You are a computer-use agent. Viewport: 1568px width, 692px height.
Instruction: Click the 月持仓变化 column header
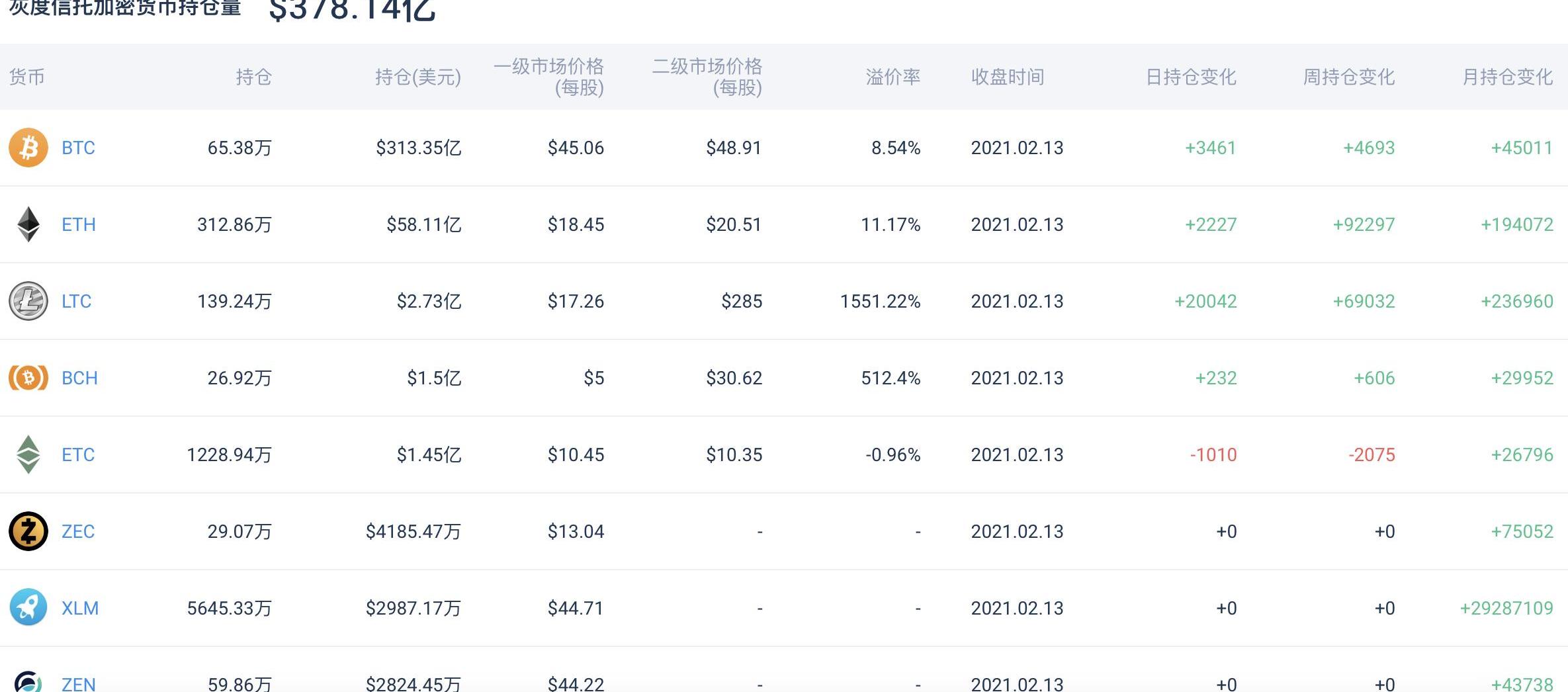coord(1506,77)
